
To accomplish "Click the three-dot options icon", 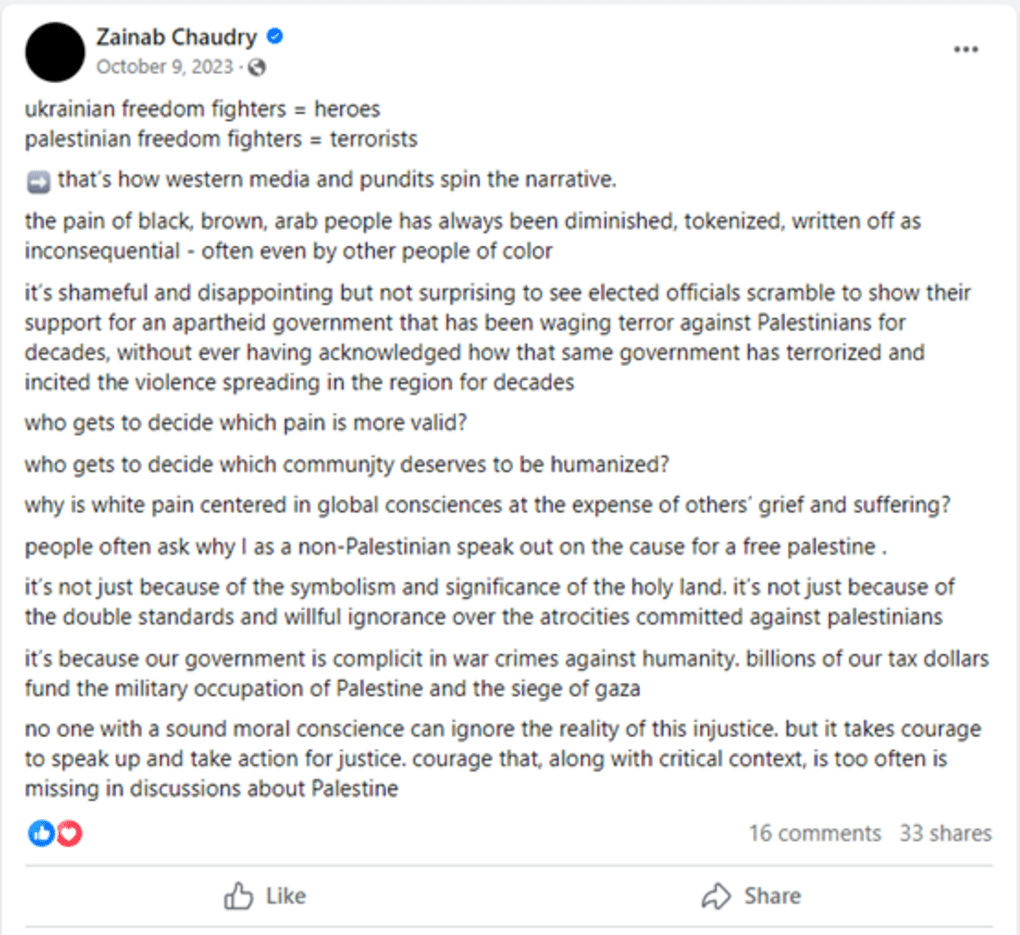I will [967, 47].
